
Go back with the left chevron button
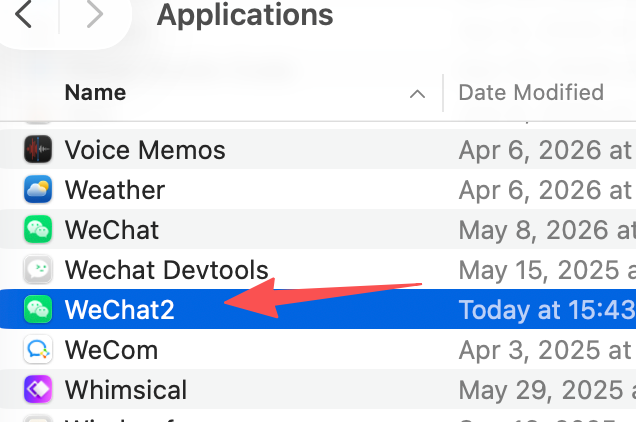[x=23, y=15]
